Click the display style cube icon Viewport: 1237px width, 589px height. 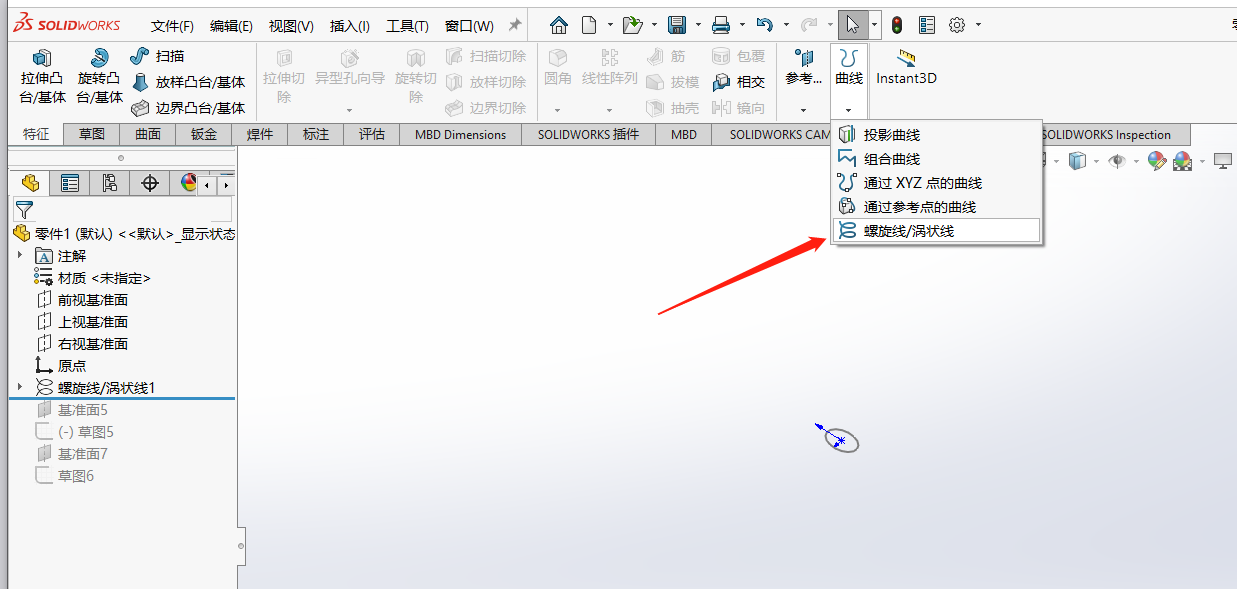coord(1077,160)
